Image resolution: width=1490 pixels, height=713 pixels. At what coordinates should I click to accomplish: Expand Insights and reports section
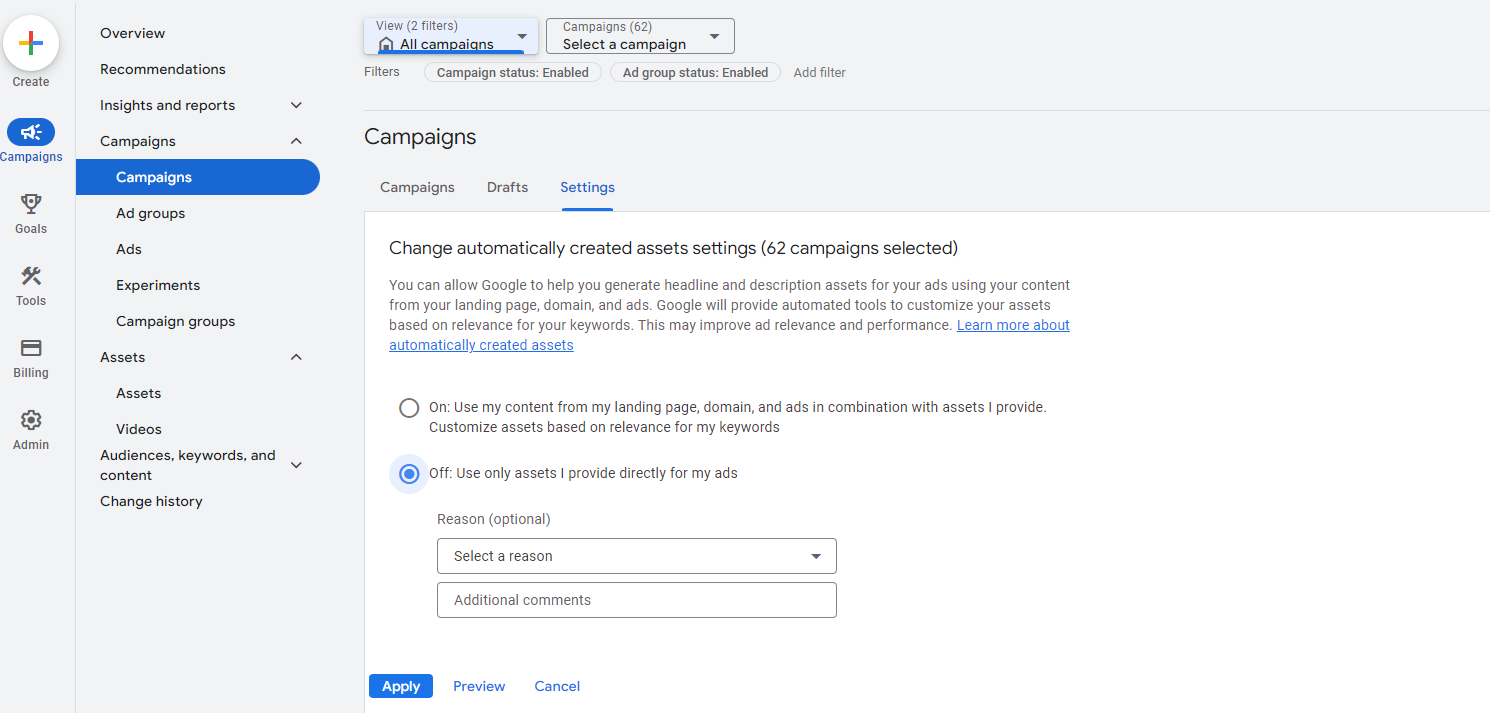click(x=296, y=105)
